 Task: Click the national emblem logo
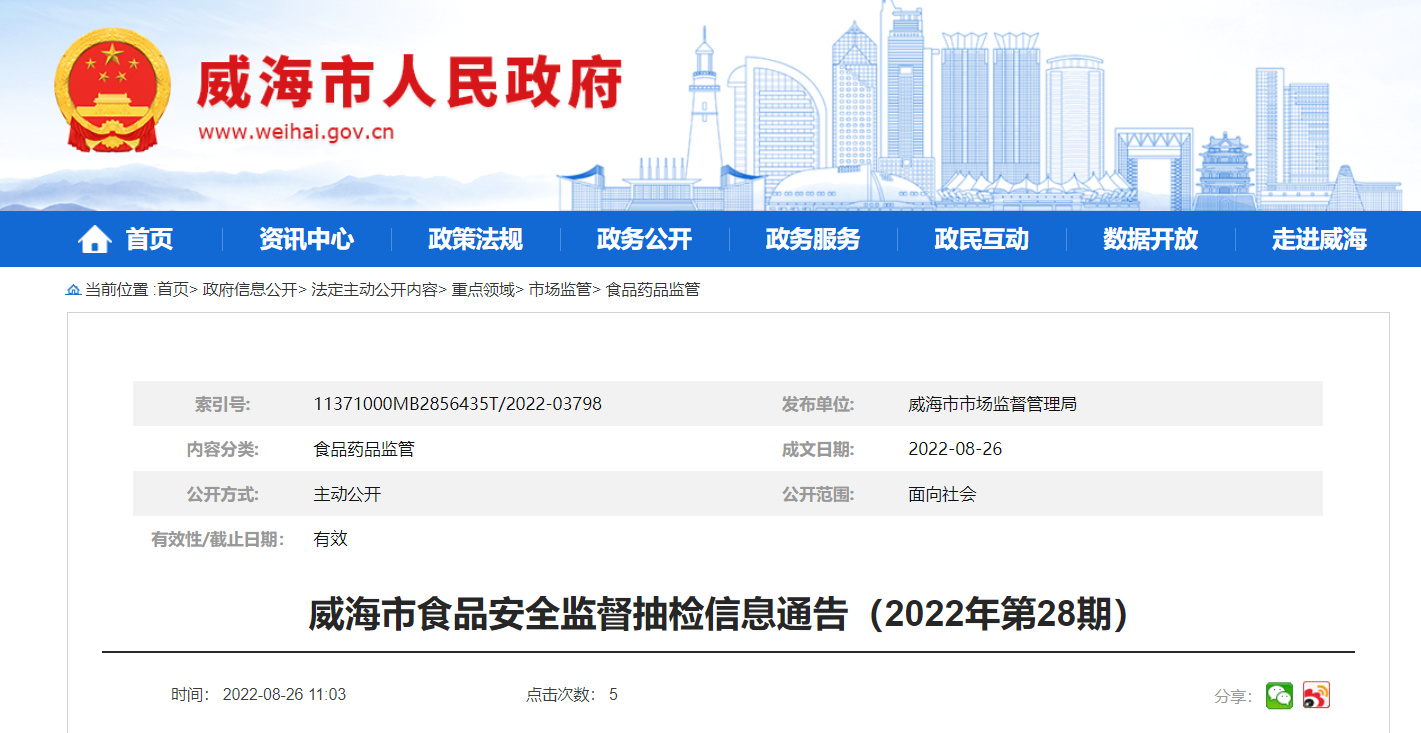pos(112,90)
